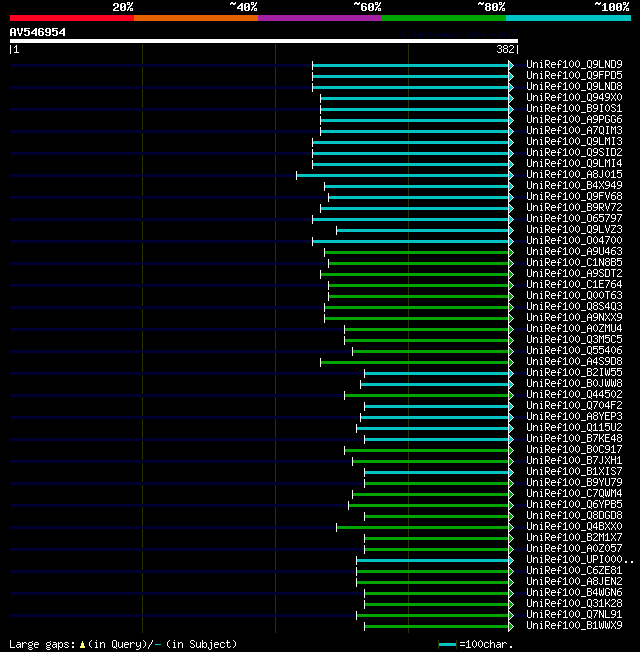Click the text UniRef100_B1WWX9
This screenshot has width=640, height=652.
pos(574,625)
